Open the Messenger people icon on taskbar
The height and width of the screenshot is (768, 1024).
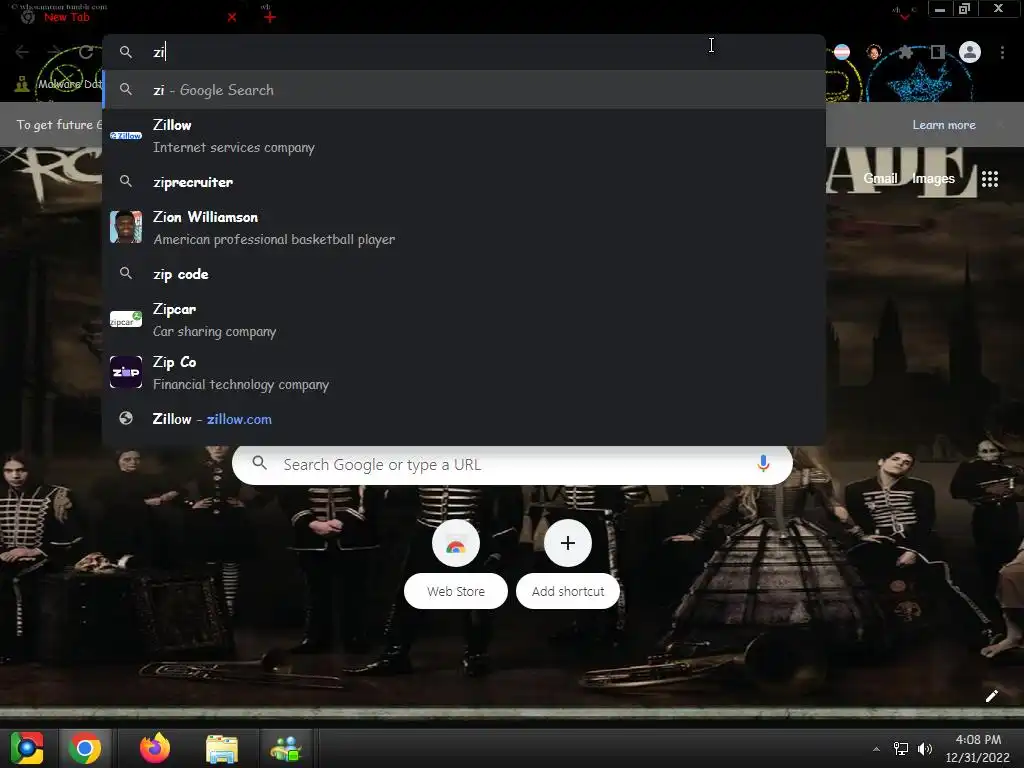[286, 748]
